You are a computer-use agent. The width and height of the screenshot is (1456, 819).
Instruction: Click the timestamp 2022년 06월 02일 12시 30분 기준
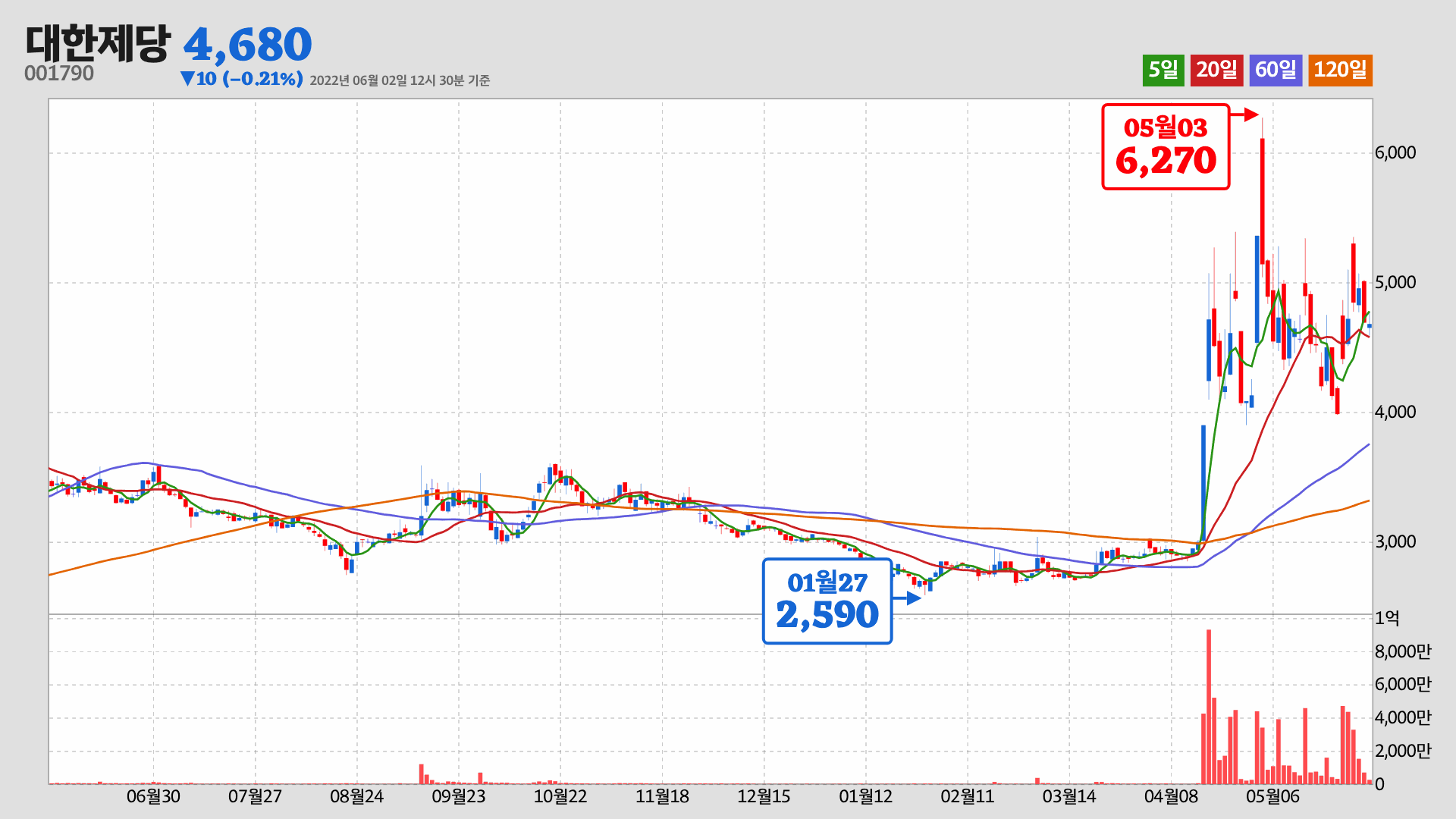click(x=400, y=80)
